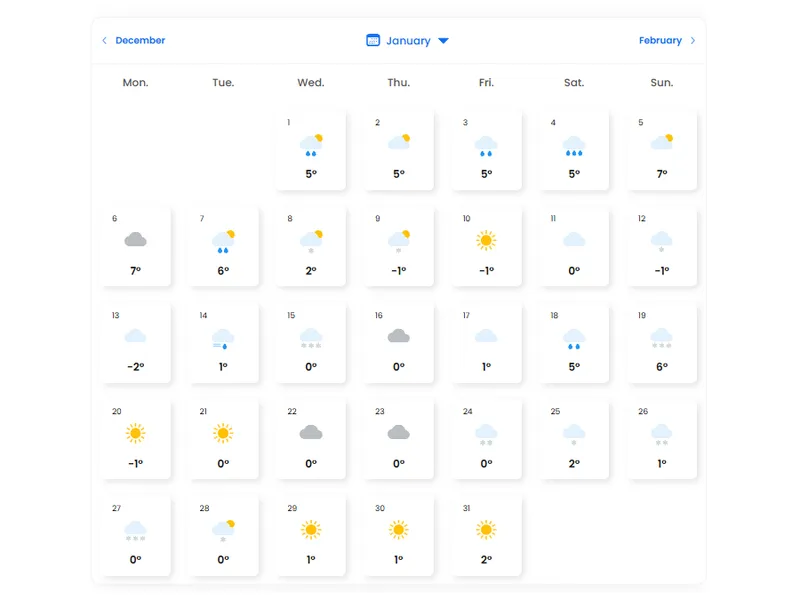Click the left chevron beside December

point(104,41)
